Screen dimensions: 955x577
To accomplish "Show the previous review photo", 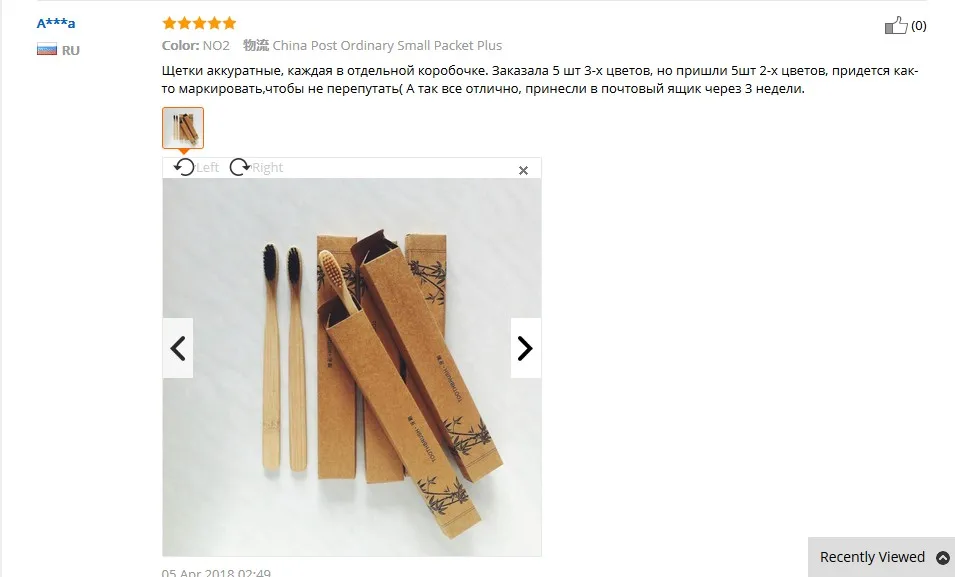I will (178, 349).
